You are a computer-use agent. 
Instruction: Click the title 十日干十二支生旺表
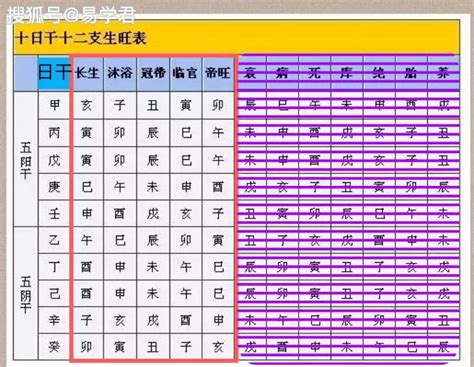point(81,38)
